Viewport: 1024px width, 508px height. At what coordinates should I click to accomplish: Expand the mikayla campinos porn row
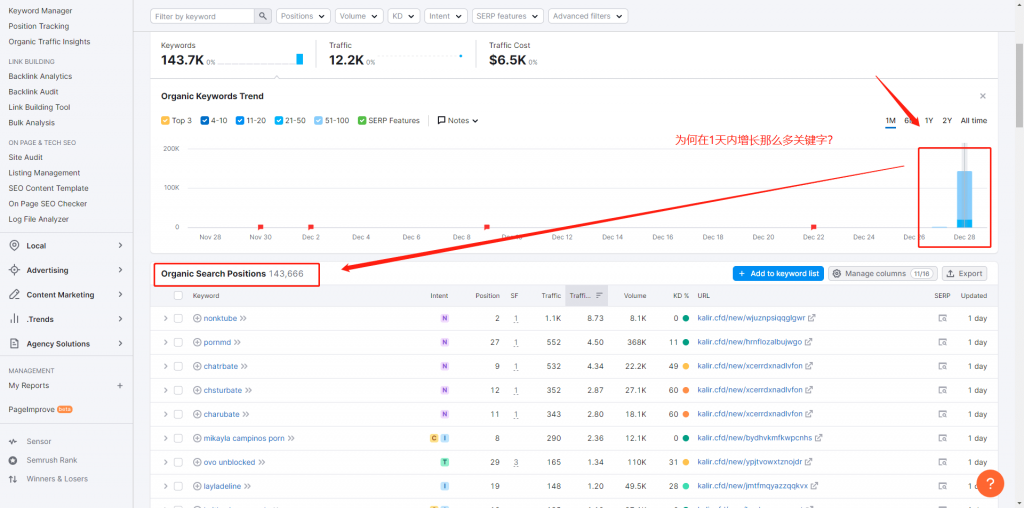tap(165, 438)
